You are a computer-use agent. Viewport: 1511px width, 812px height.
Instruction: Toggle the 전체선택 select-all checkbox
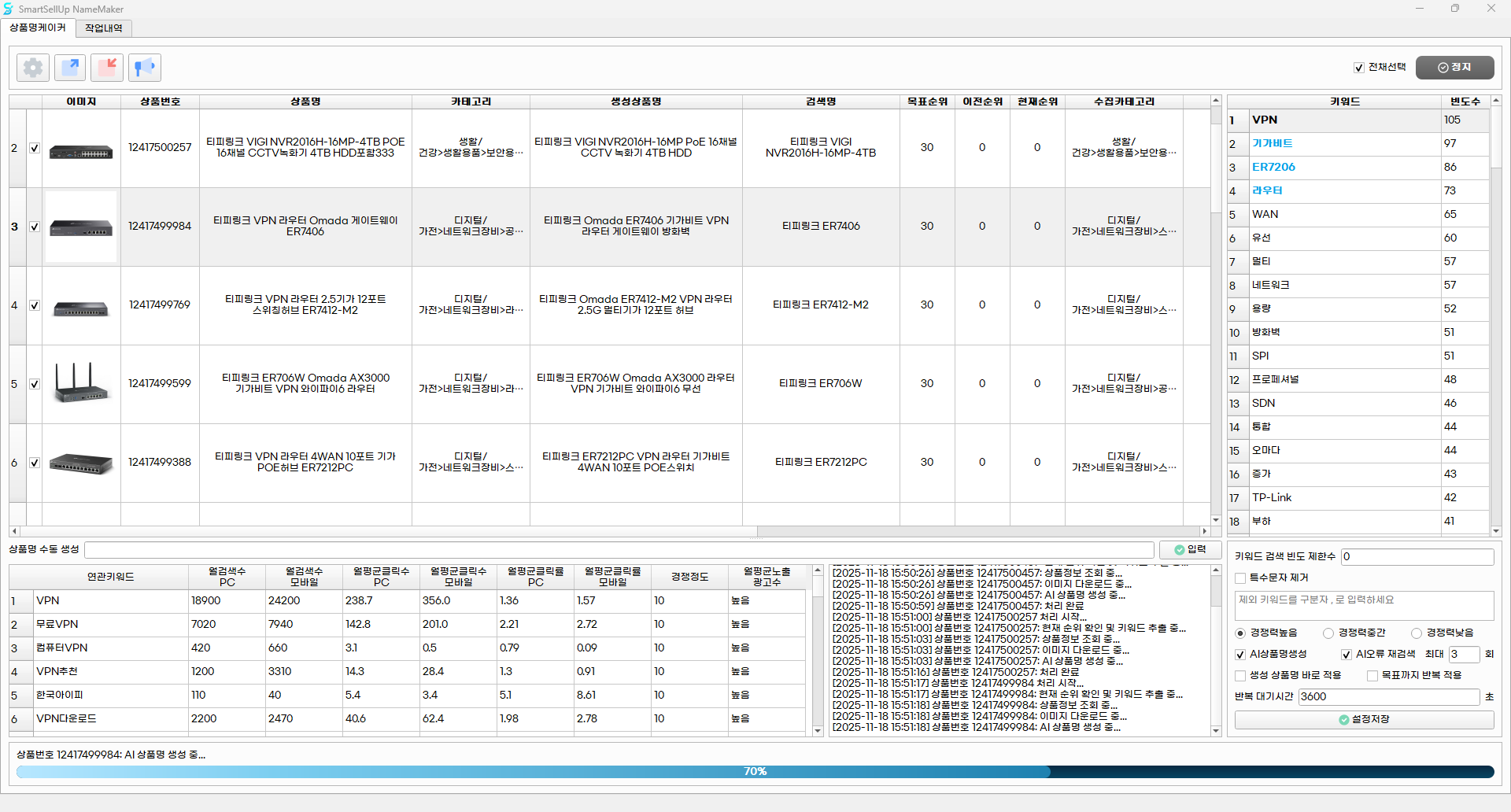click(1358, 68)
